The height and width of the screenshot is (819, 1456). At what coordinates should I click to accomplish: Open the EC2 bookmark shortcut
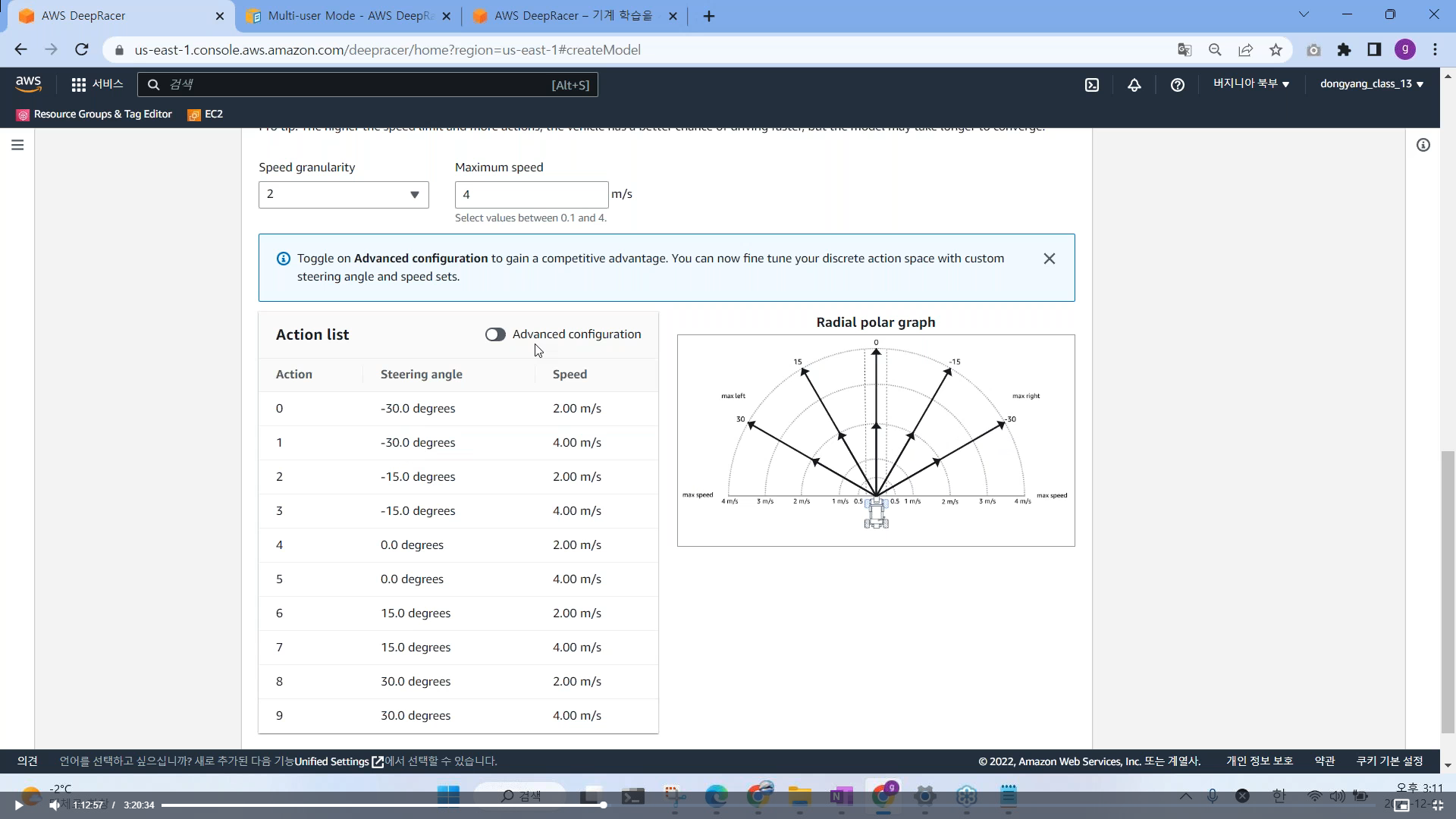[206, 115]
